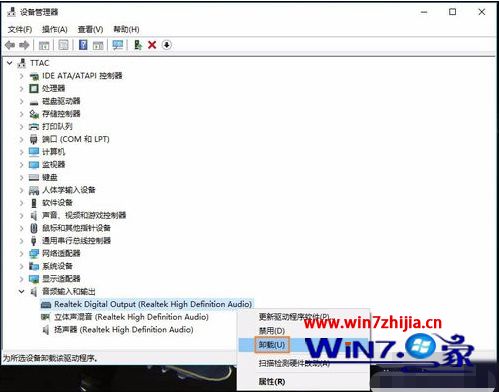Select the 处理器 tree label
This screenshot has width=500, height=392.
tap(53, 88)
